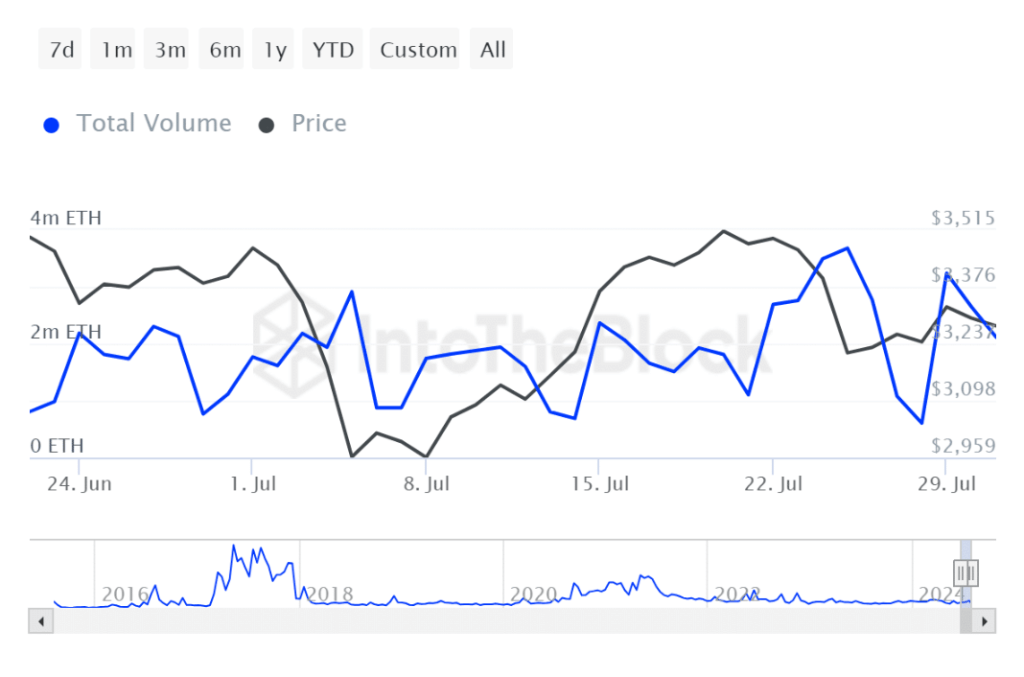Show the 1y time range

coord(276,50)
